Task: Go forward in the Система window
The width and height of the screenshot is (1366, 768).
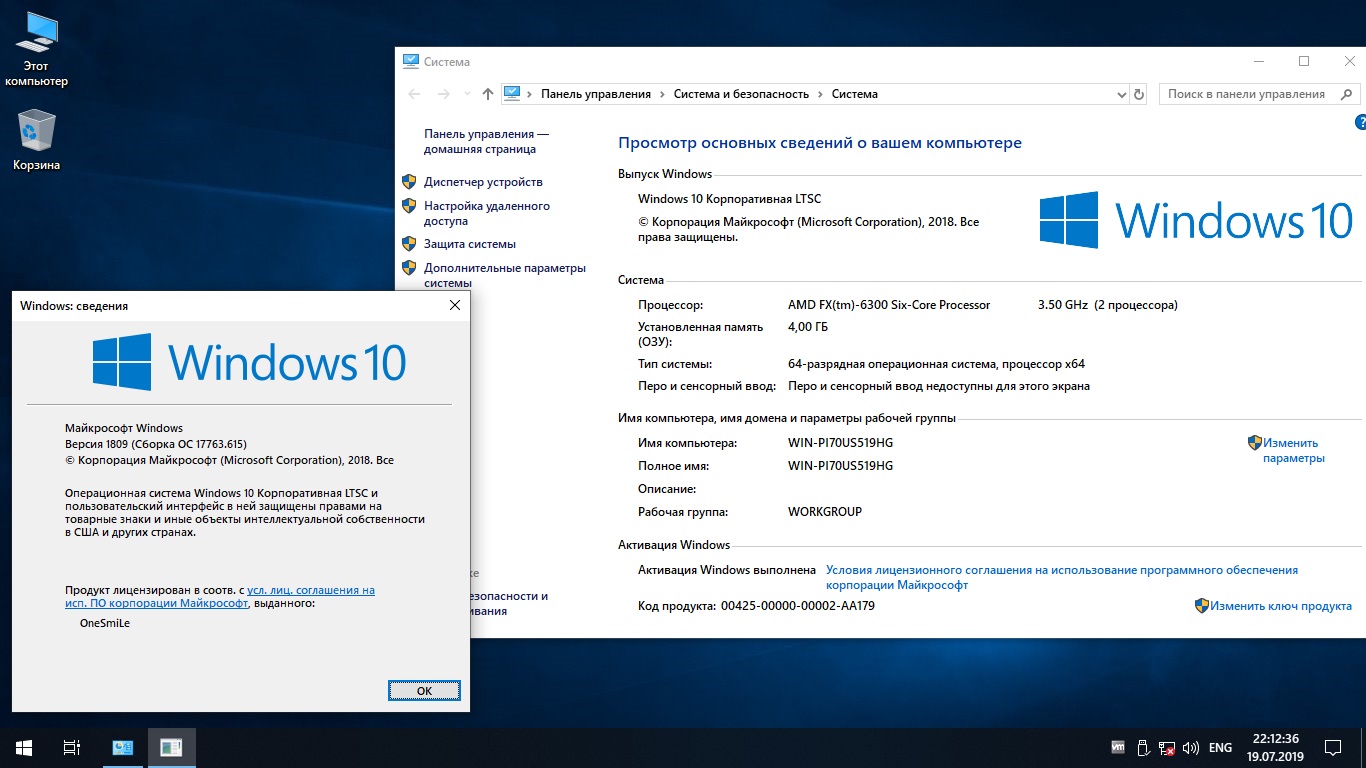Action: (444, 94)
